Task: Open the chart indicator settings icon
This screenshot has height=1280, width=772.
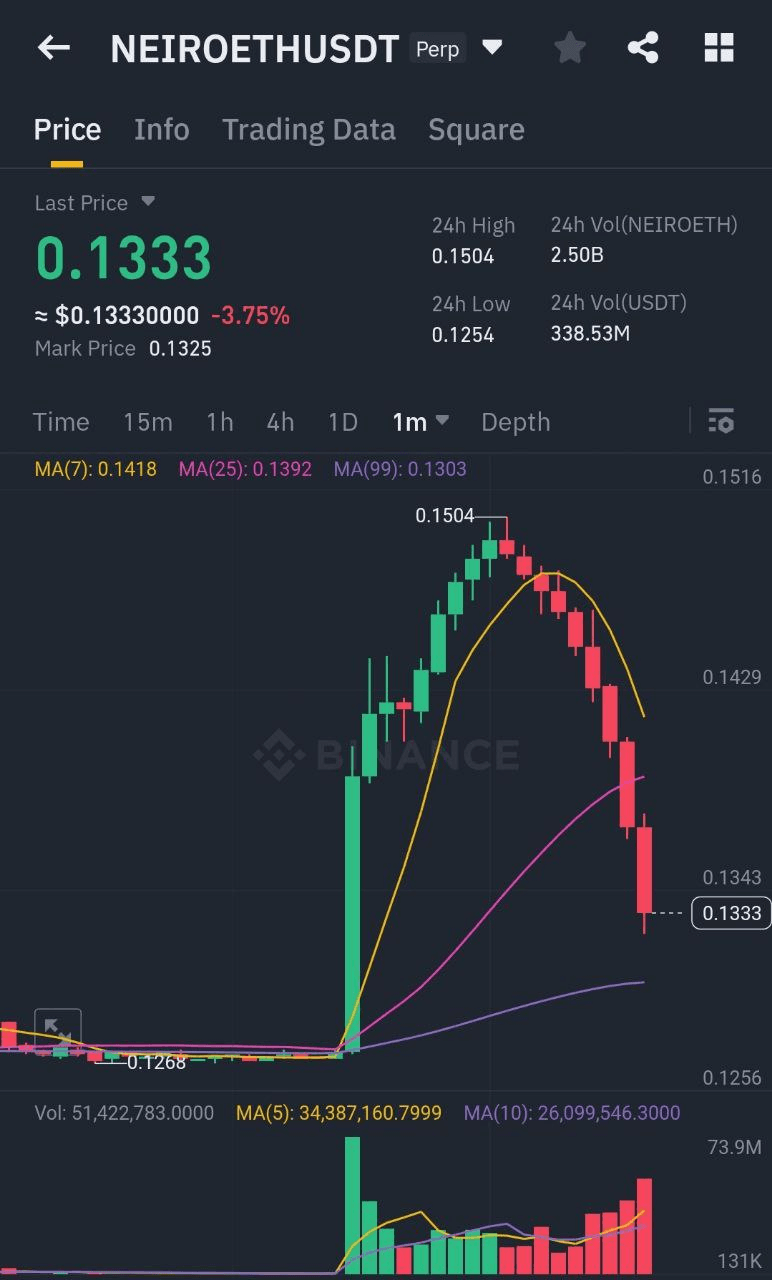Action: pyautogui.click(x=721, y=421)
